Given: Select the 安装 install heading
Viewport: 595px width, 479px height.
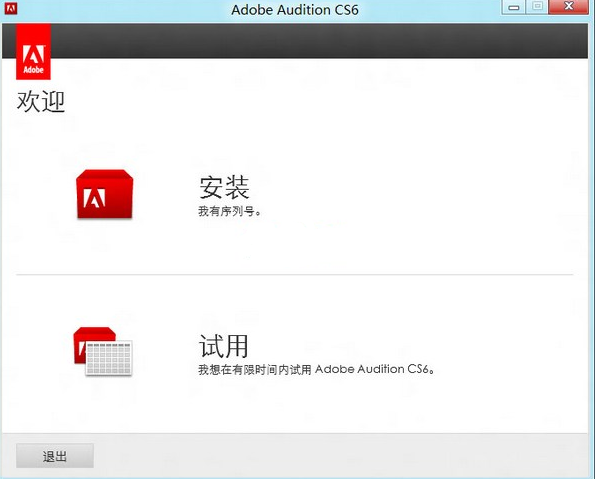Looking at the screenshot, I should tap(224, 188).
